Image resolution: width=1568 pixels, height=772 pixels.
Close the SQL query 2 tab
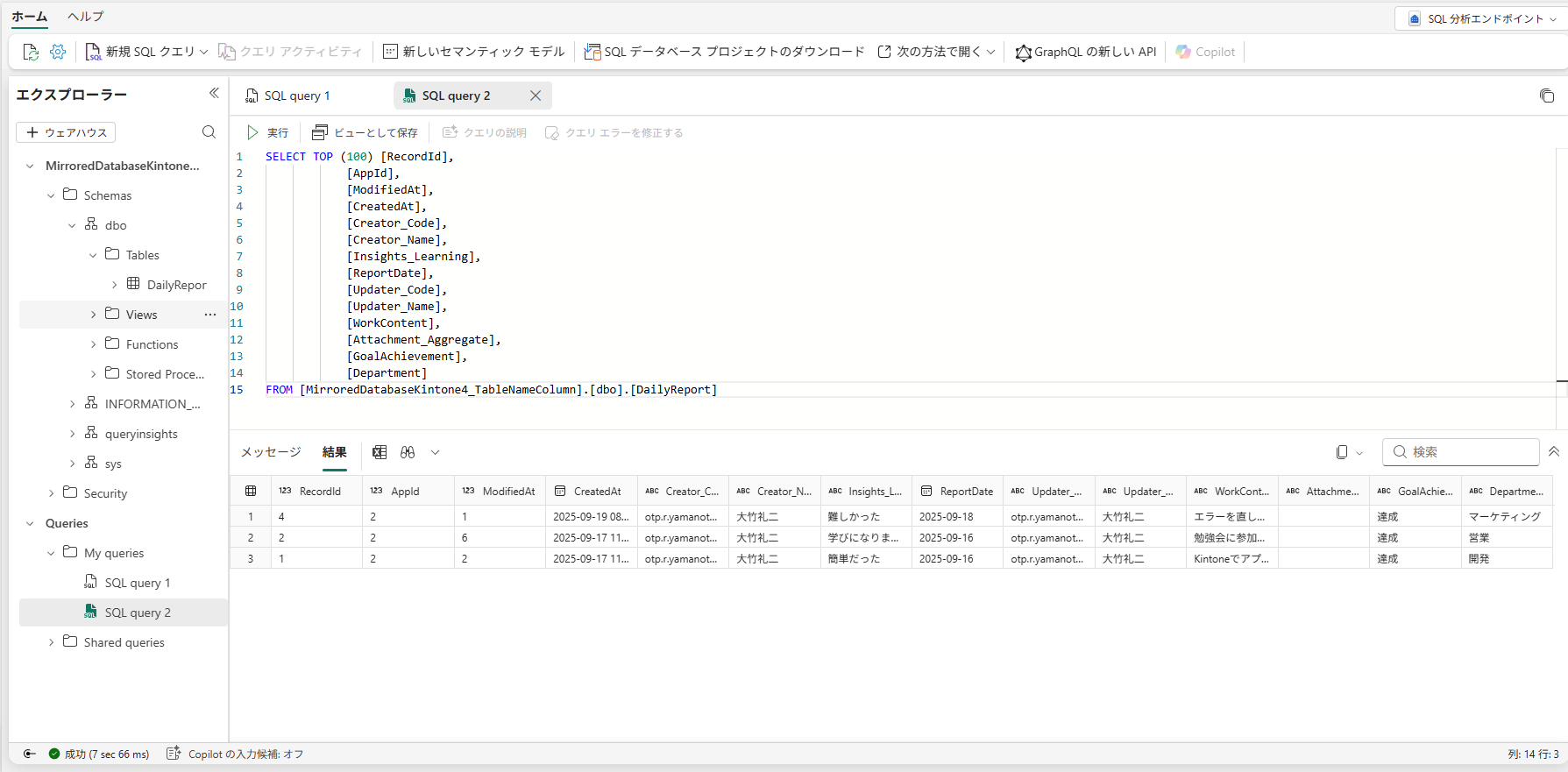click(536, 96)
